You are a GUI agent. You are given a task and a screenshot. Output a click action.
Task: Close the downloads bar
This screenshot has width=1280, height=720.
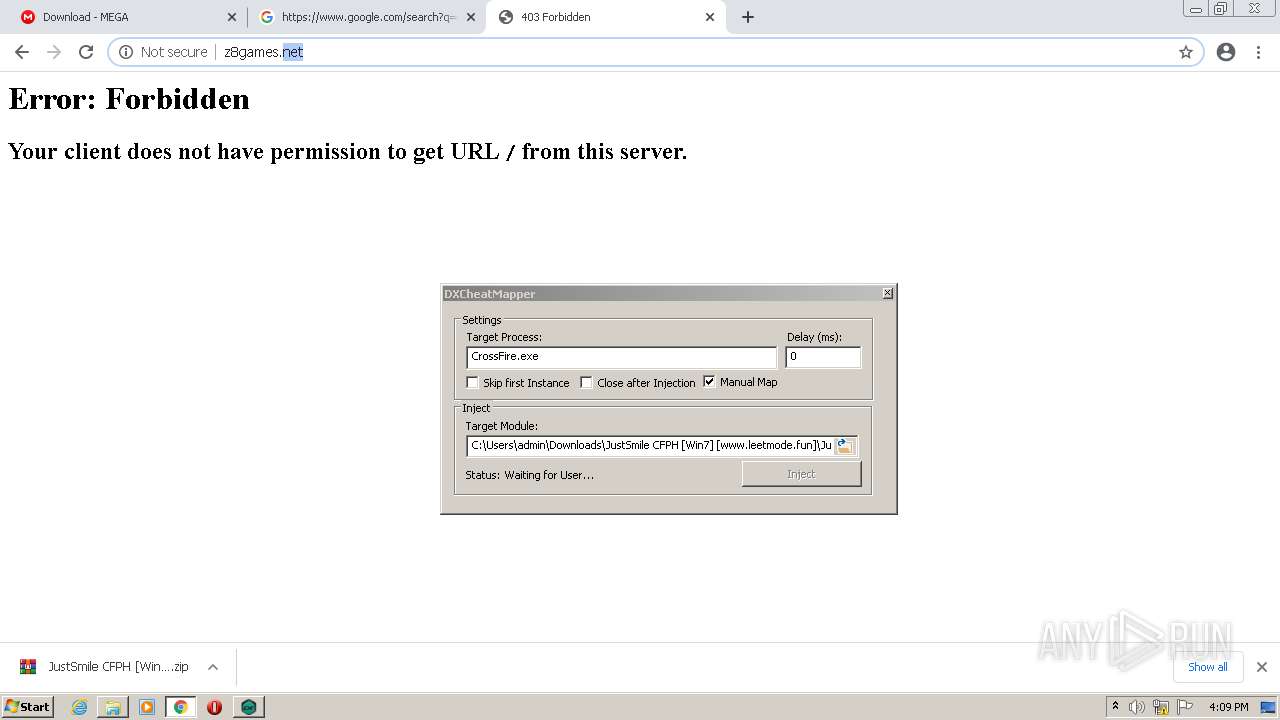[1262, 667]
